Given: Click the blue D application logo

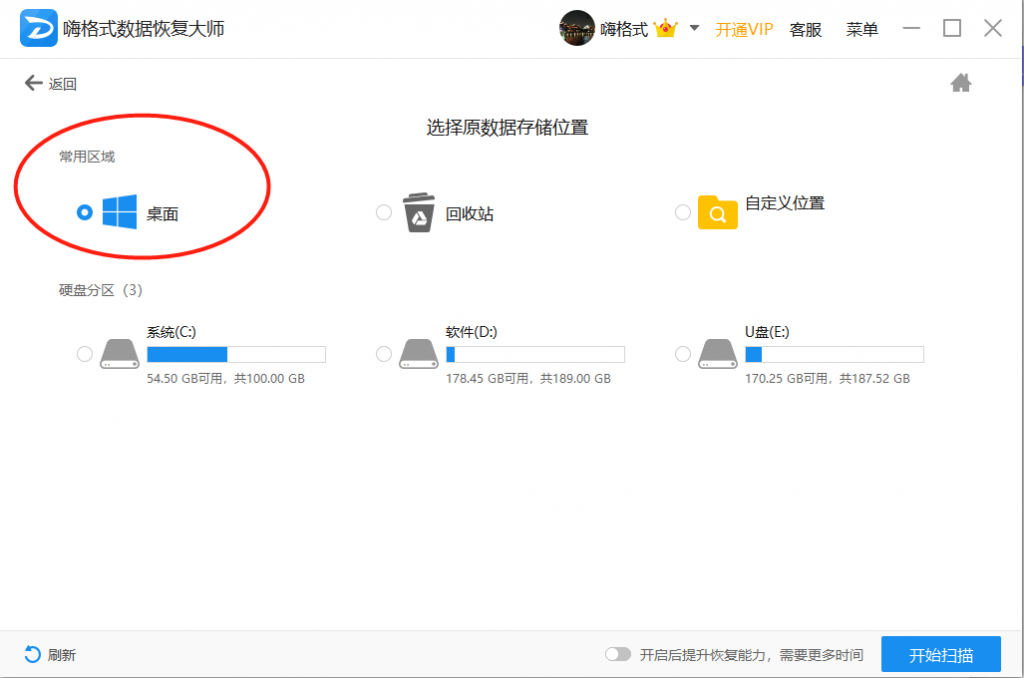Looking at the screenshot, I should tap(39, 28).
